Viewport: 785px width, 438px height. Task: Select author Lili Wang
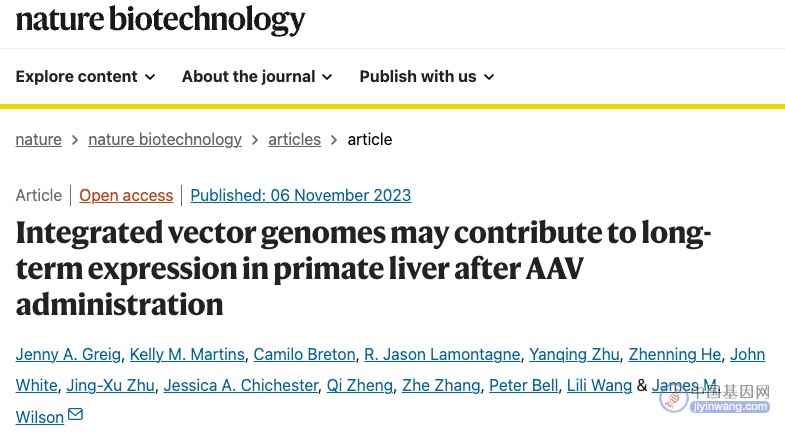[599, 385]
